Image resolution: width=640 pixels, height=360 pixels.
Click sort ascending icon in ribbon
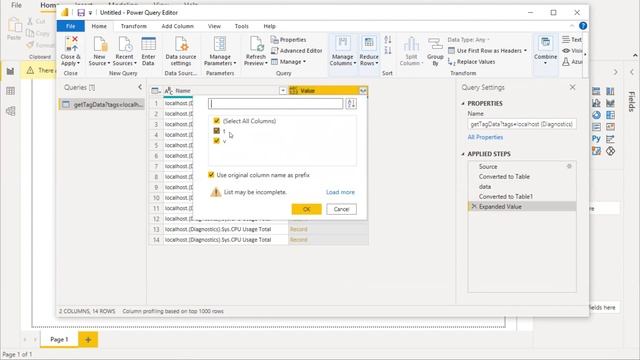click(x=388, y=40)
